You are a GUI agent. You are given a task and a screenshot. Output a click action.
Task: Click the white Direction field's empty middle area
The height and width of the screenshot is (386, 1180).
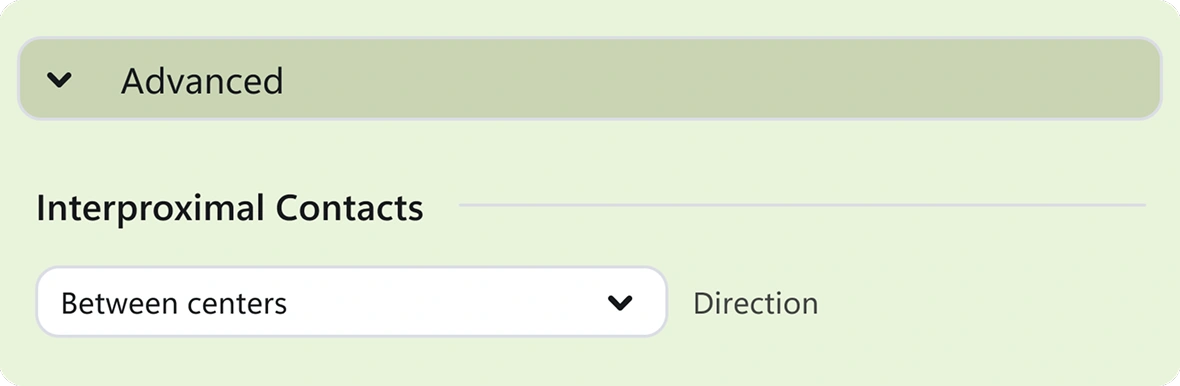click(x=444, y=302)
